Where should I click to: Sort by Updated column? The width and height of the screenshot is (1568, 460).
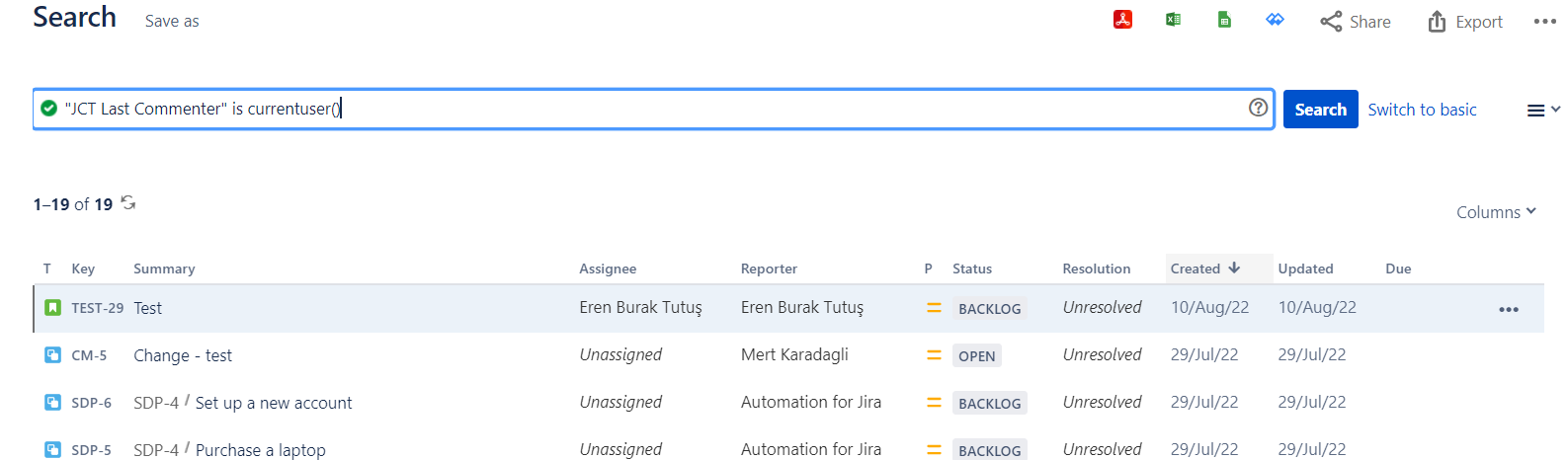[1305, 268]
